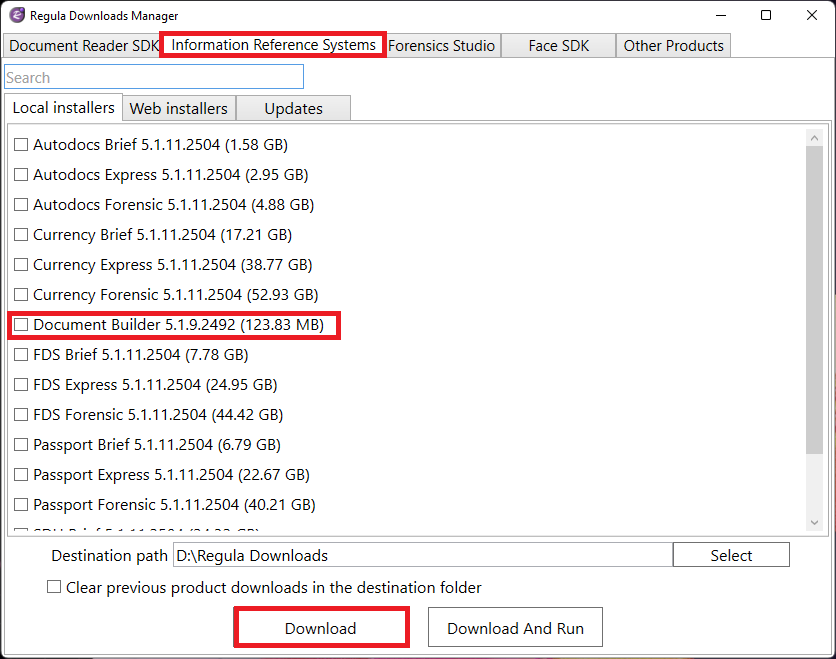Switch to the Face SDK tab
The height and width of the screenshot is (659, 836).
tap(559, 46)
